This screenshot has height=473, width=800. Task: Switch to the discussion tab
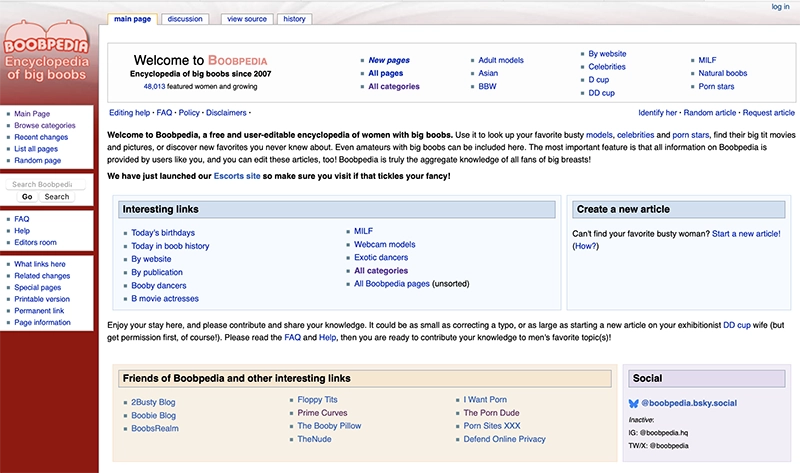pyautogui.click(x=185, y=19)
